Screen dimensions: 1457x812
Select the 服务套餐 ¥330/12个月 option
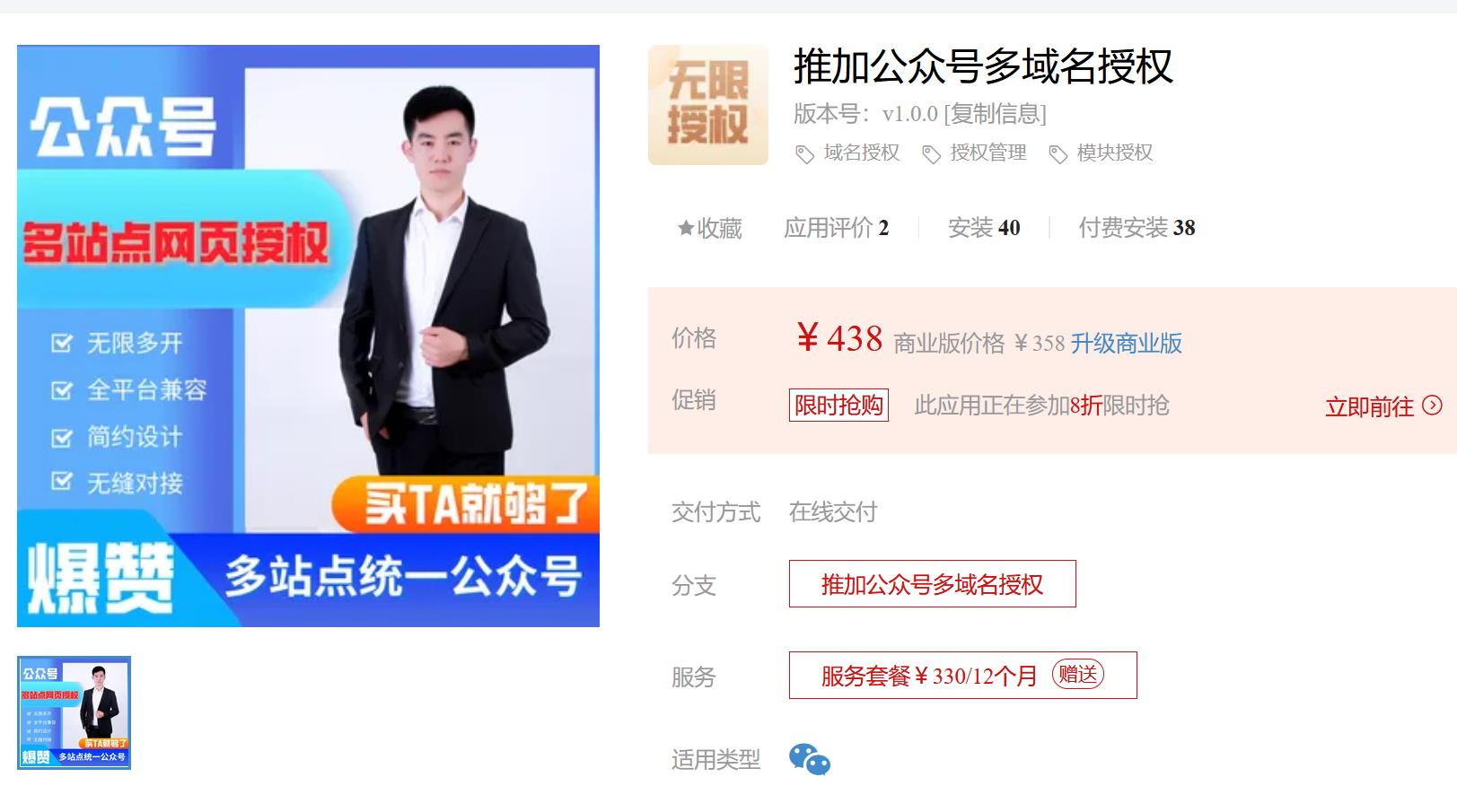pyautogui.click(x=962, y=675)
